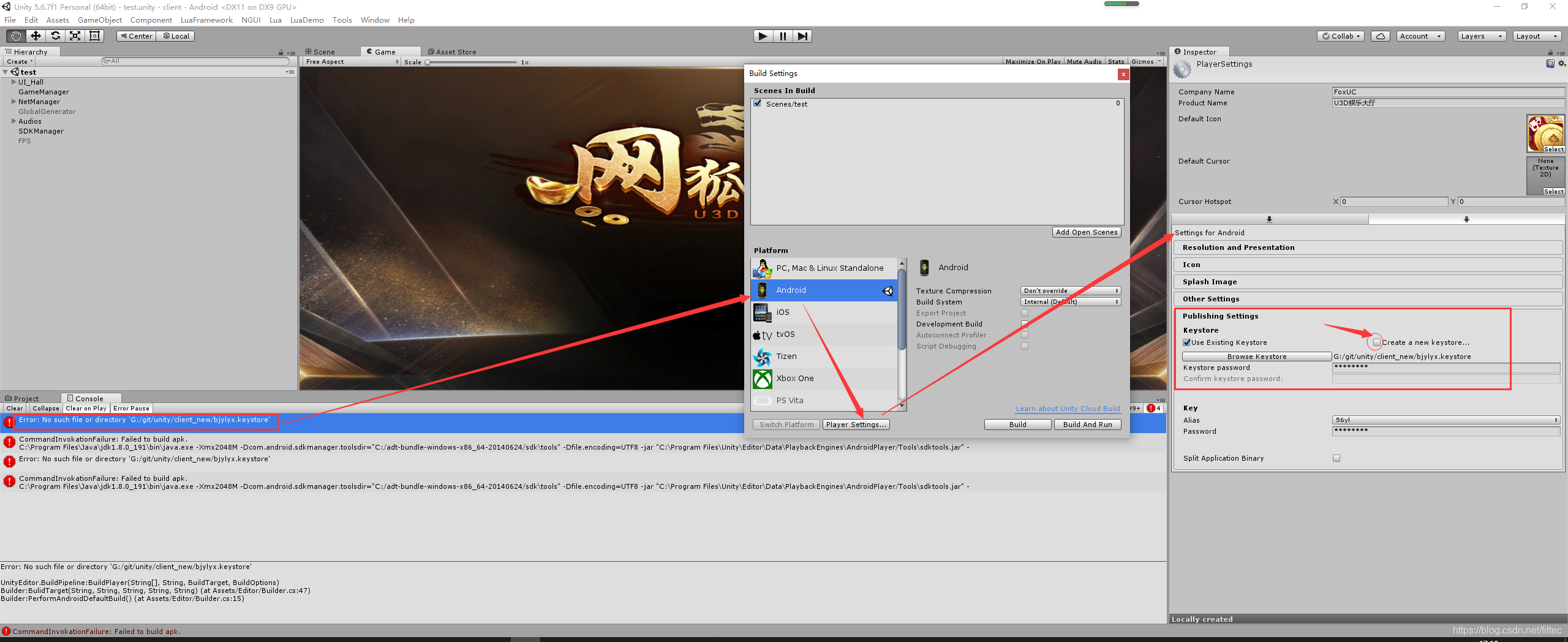Toggle Error Pause in Console
1568x642 pixels.
coord(131,408)
